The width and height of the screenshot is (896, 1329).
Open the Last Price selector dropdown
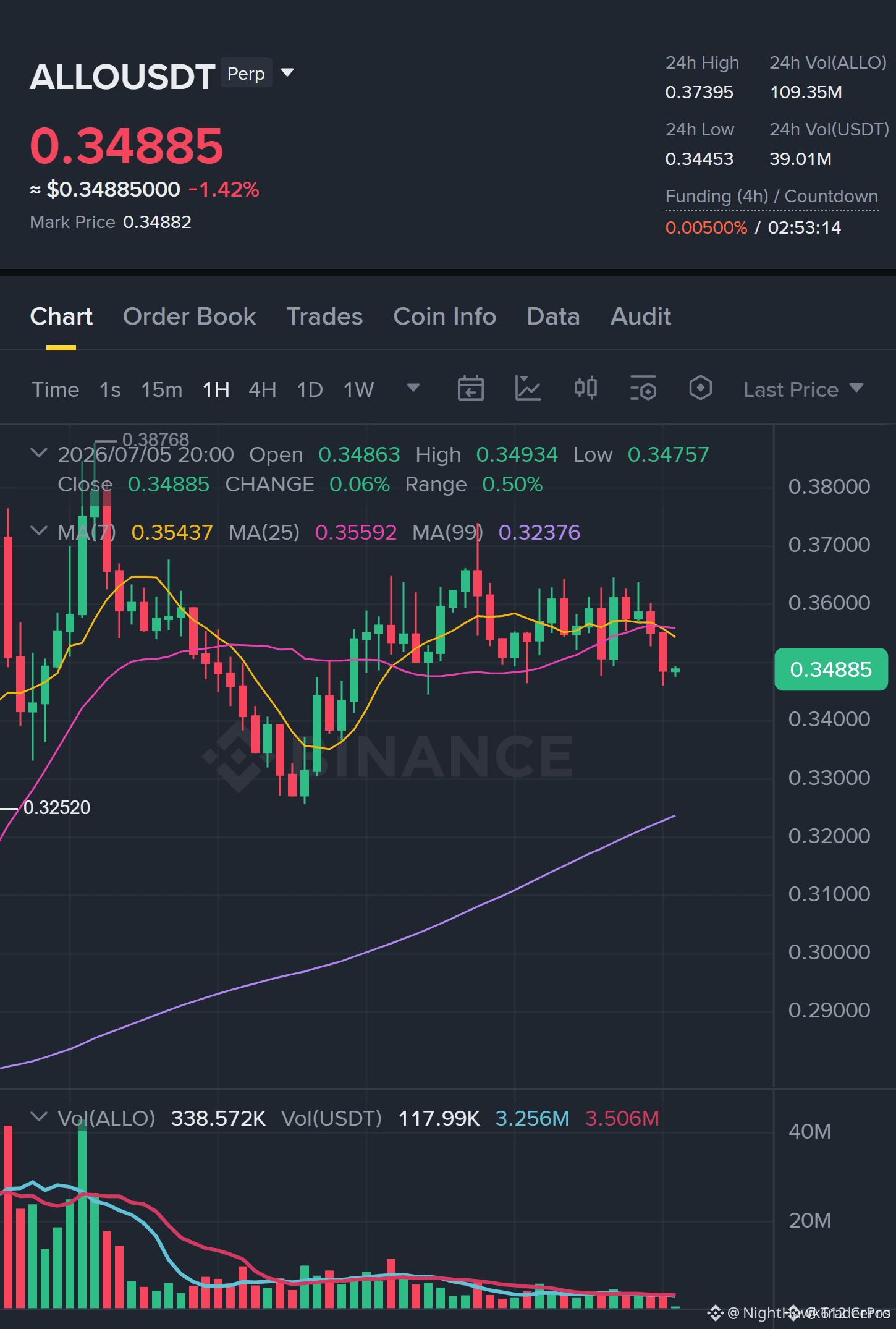(x=803, y=389)
